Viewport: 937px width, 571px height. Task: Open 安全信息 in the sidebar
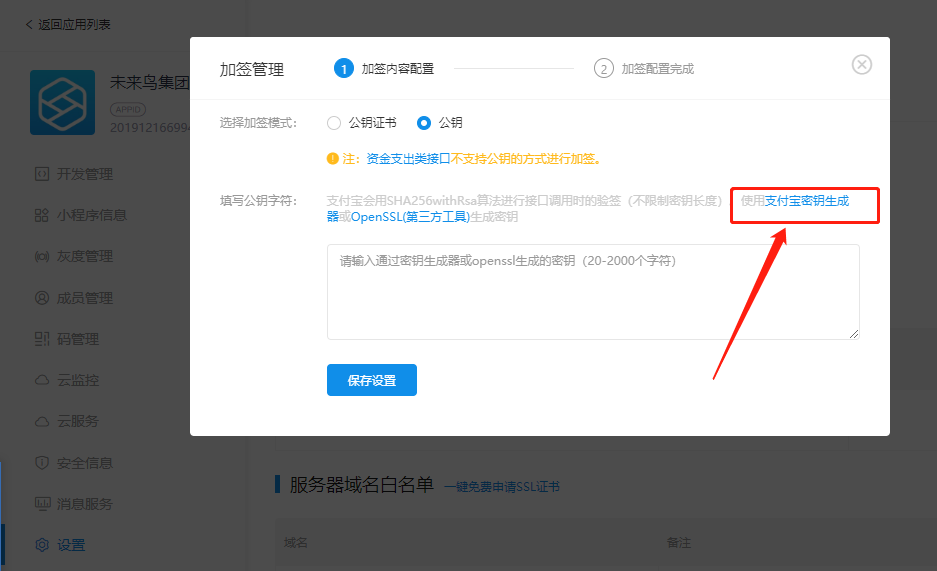coord(84,463)
